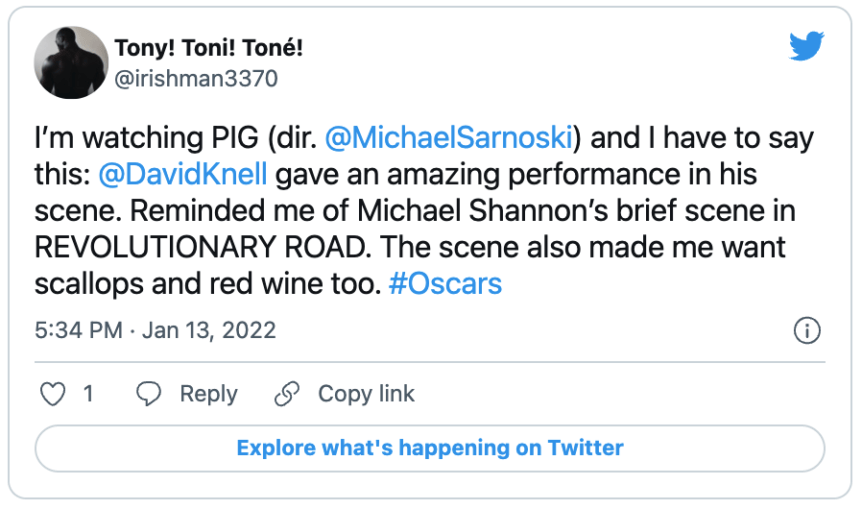Open Twitter via the blue bird logo
The width and height of the screenshot is (862, 509).
click(806, 46)
